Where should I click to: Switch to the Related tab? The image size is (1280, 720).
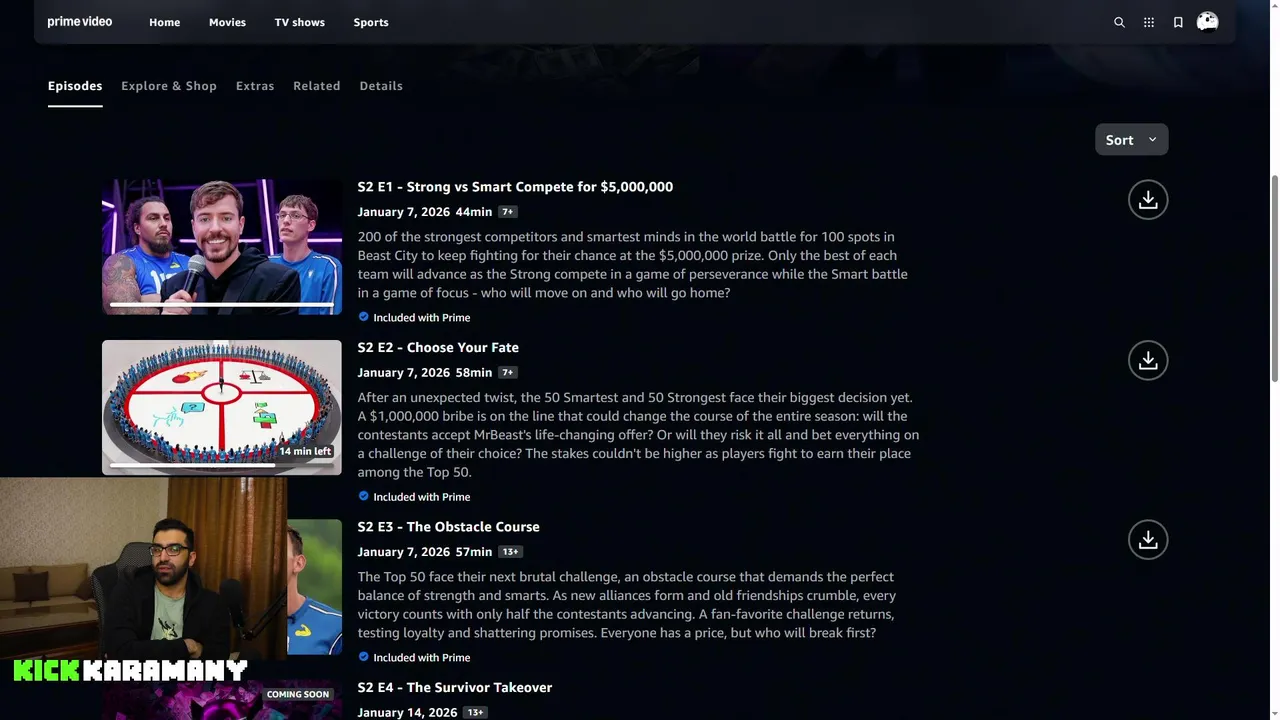pos(317,86)
